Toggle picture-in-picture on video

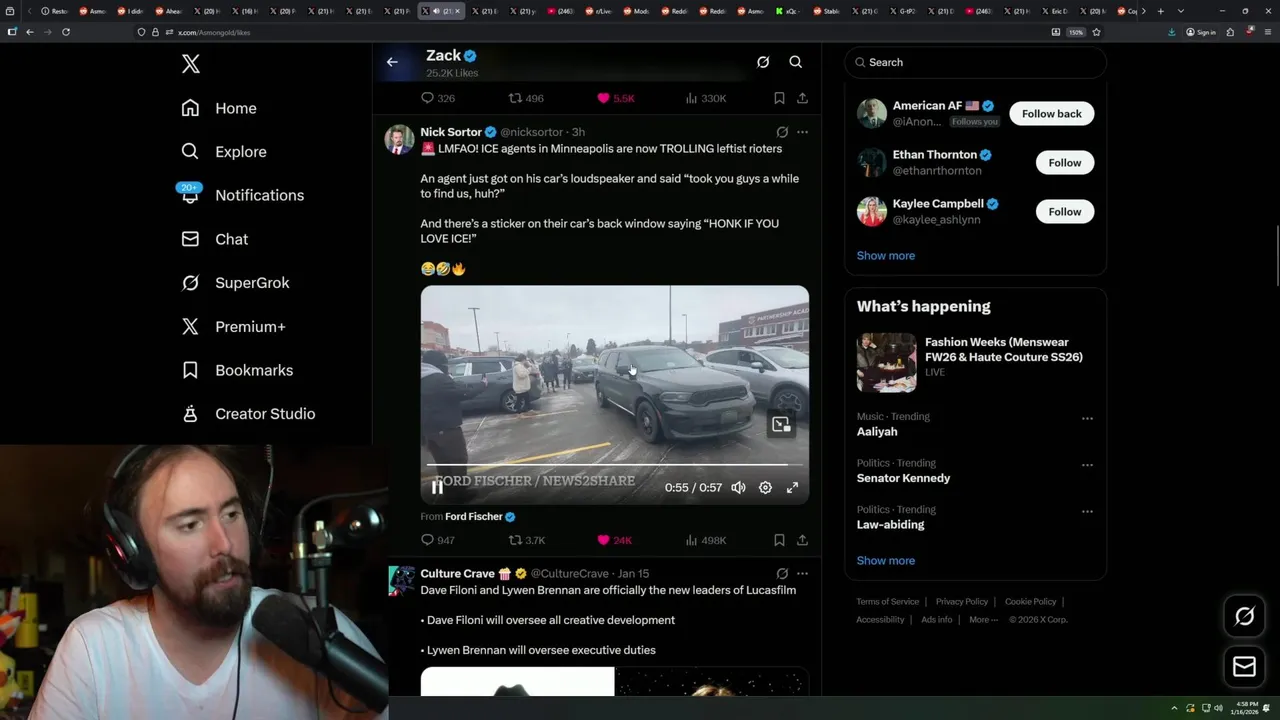[x=781, y=425]
